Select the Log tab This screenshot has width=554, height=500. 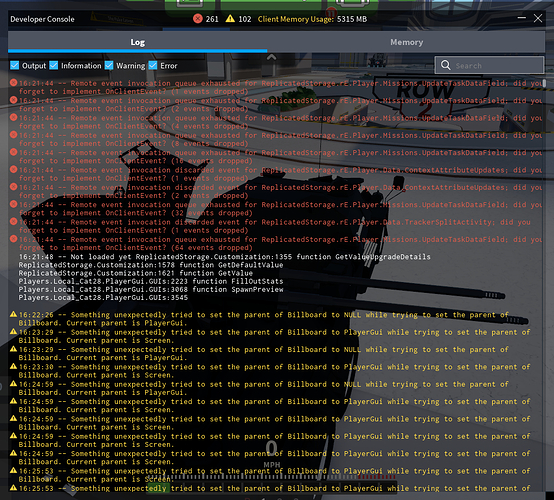137,42
